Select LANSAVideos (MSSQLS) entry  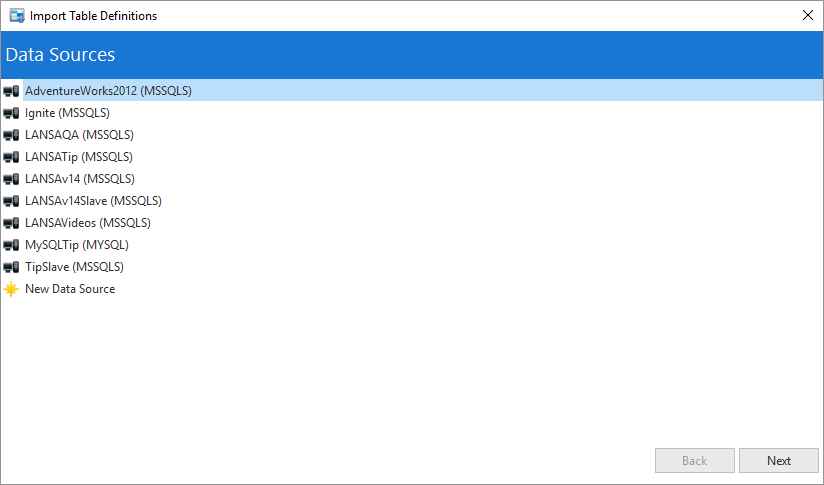[x=88, y=223]
